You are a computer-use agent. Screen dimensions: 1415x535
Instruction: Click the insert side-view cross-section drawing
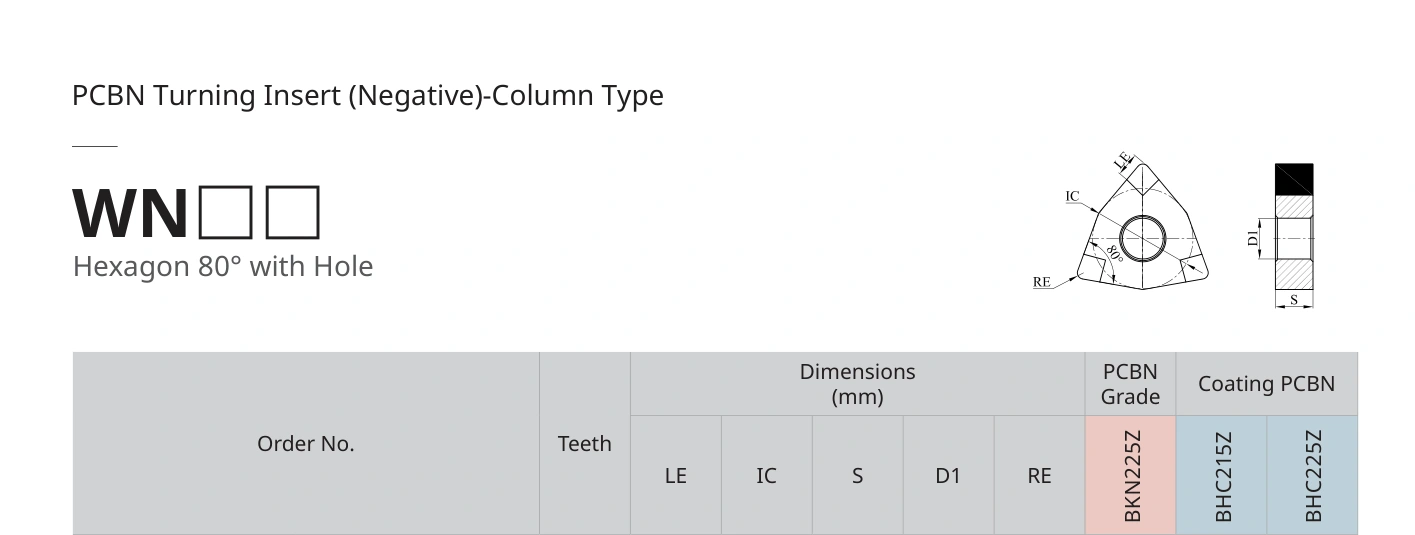(1288, 236)
